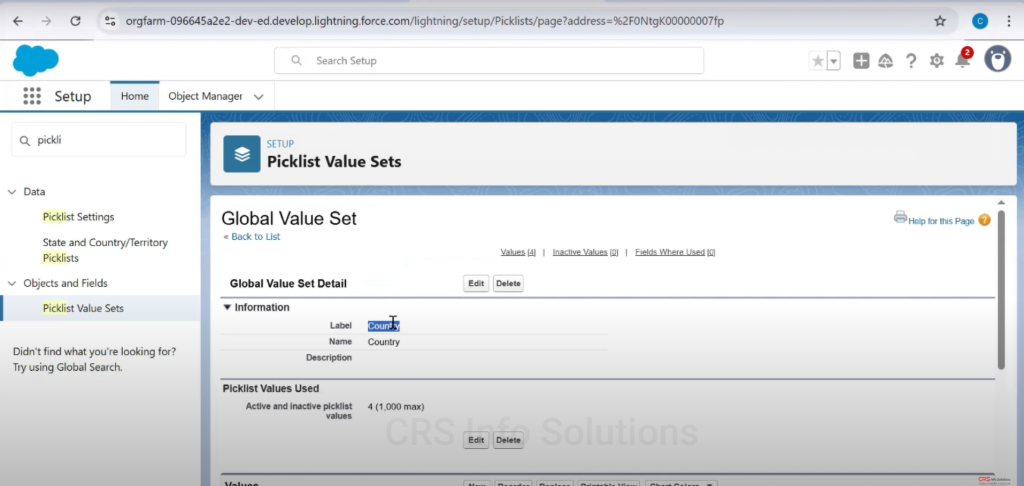Click the Picklist Value Sets stack icon
The width and height of the screenshot is (1024, 486).
[242, 154]
